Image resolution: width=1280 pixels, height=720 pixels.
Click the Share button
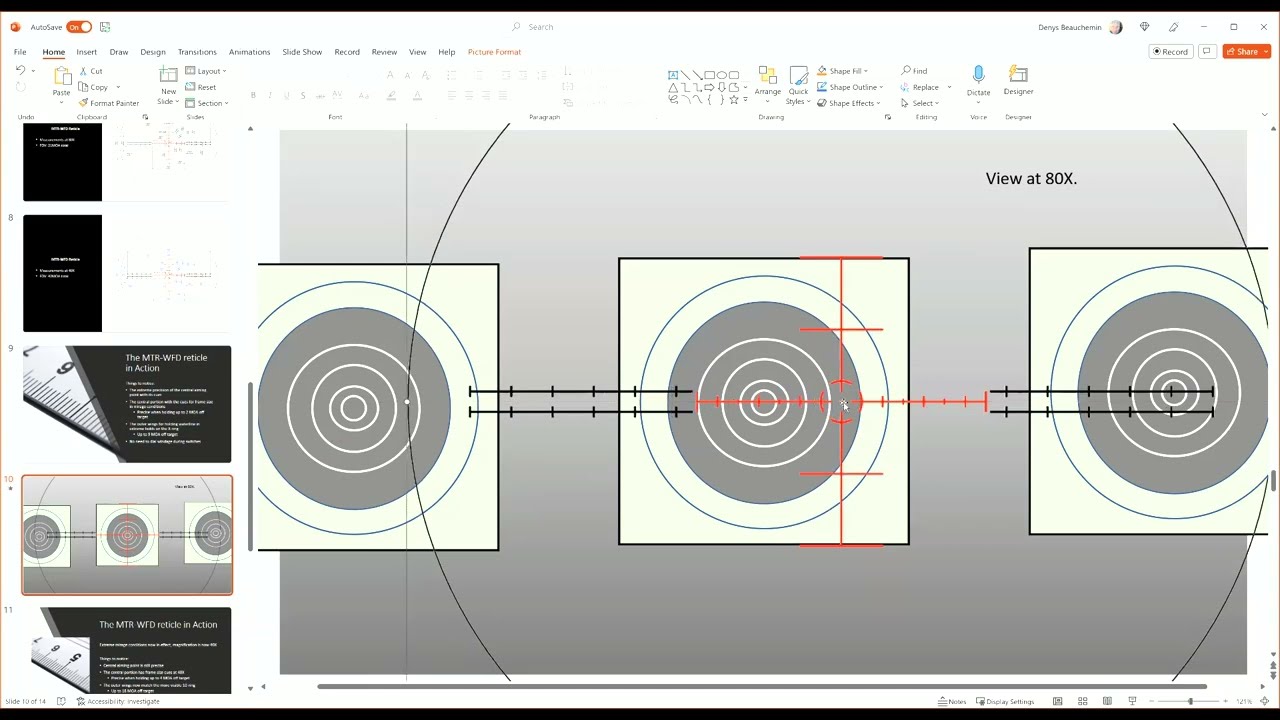1246,52
